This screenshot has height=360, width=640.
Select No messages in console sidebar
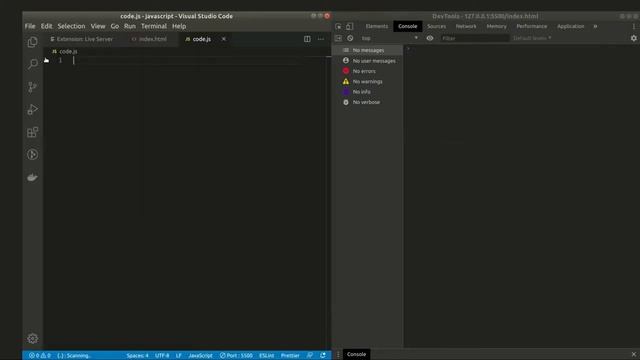(x=368, y=50)
